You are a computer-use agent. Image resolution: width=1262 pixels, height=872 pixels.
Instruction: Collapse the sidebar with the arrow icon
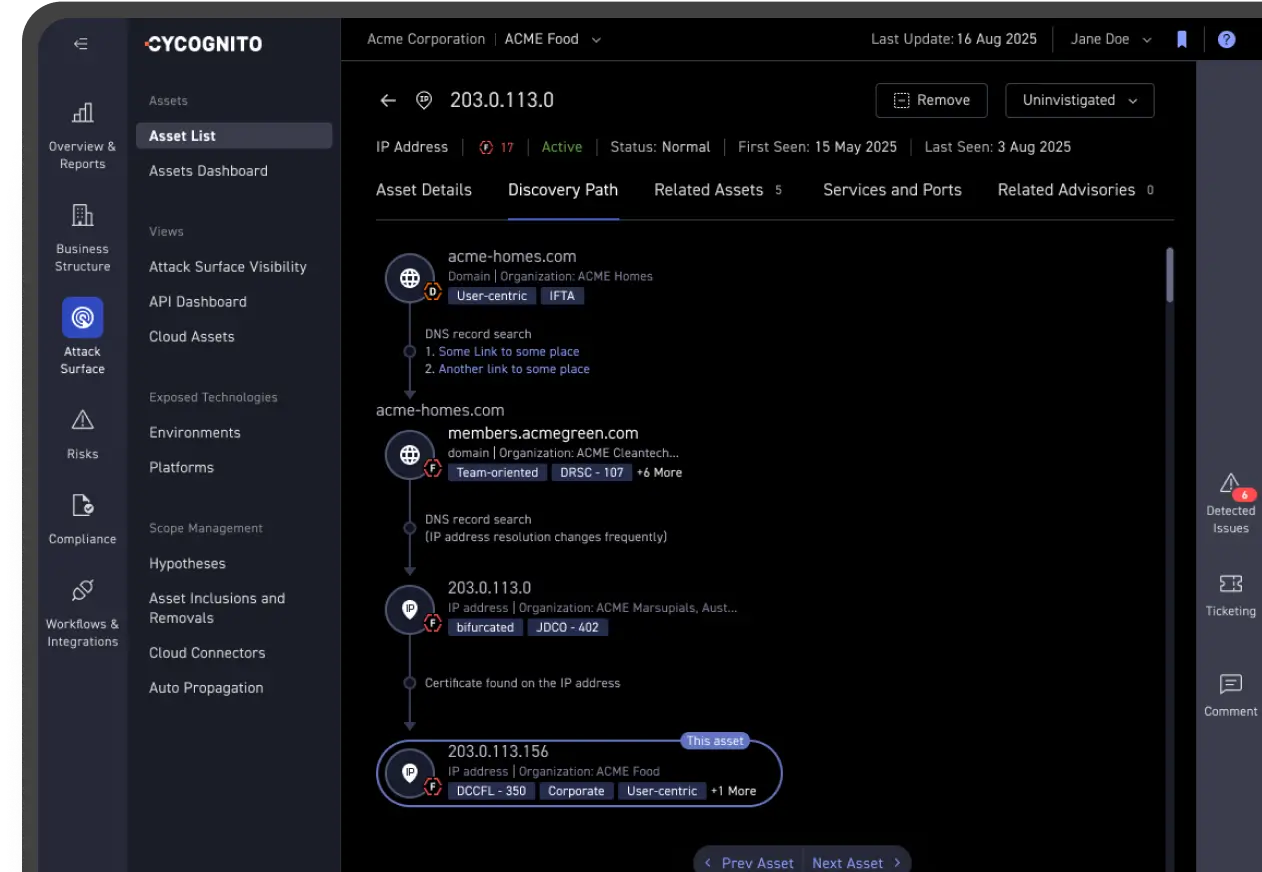click(81, 44)
